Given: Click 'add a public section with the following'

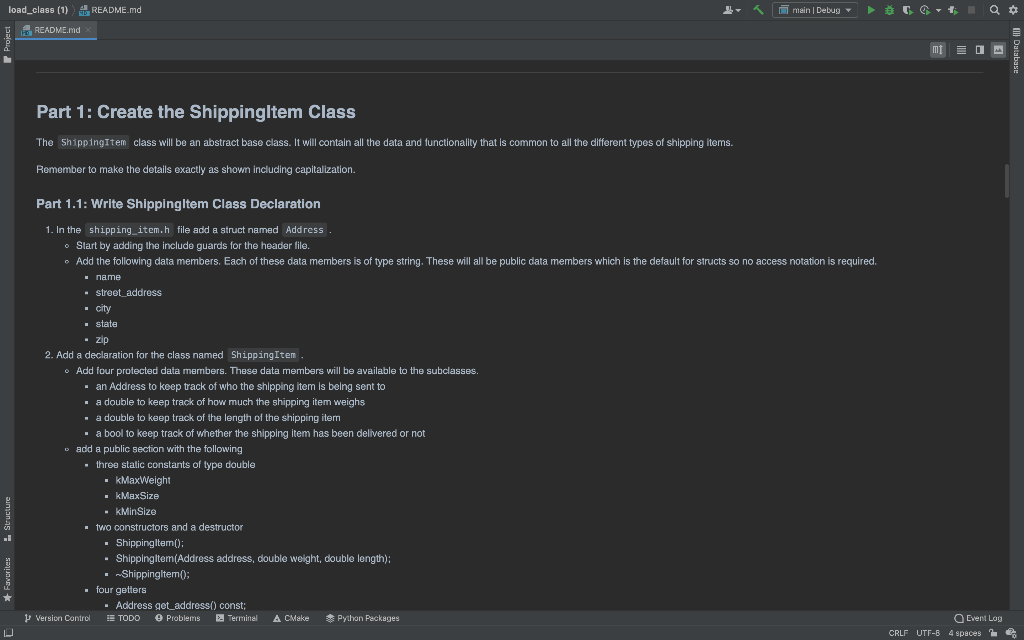Looking at the screenshot, I should 159,449.
